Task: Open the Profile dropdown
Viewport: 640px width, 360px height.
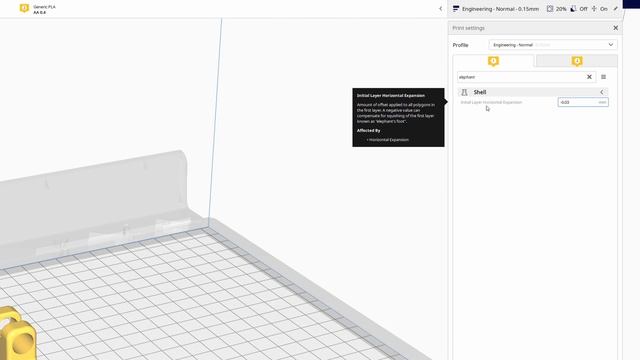Action: (x=553, y=45)
